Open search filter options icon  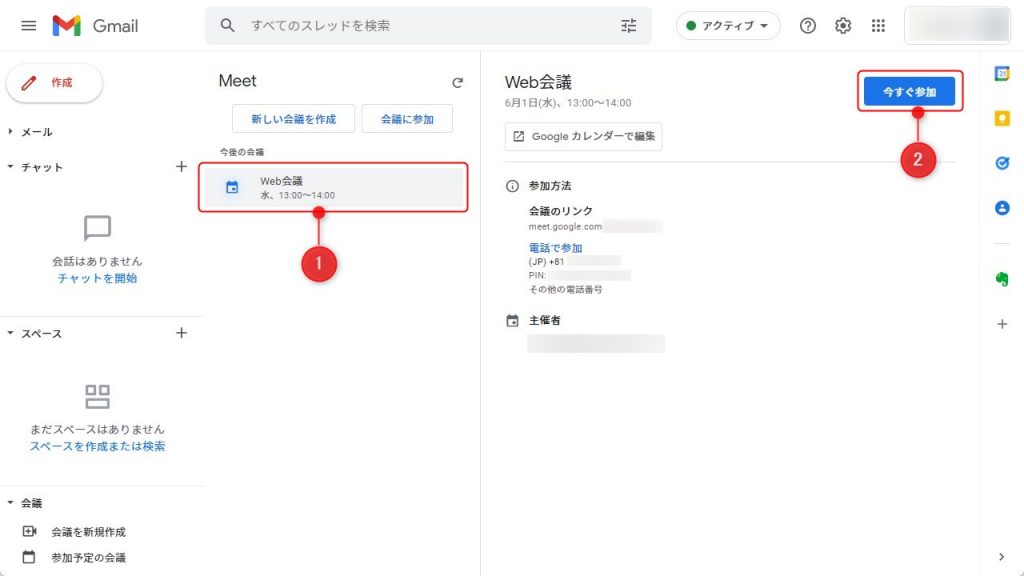click(x=628, y=25)
